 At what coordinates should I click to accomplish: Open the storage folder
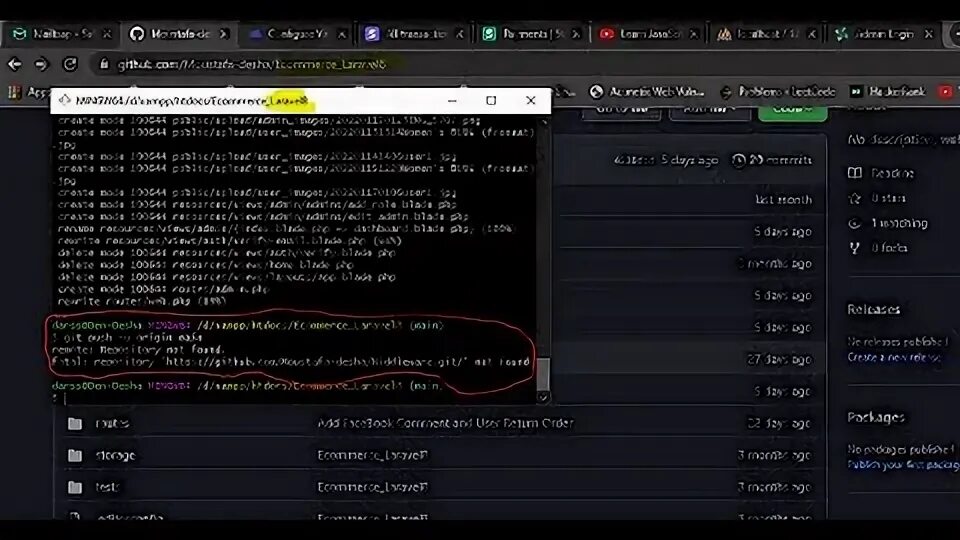(115, 456)
